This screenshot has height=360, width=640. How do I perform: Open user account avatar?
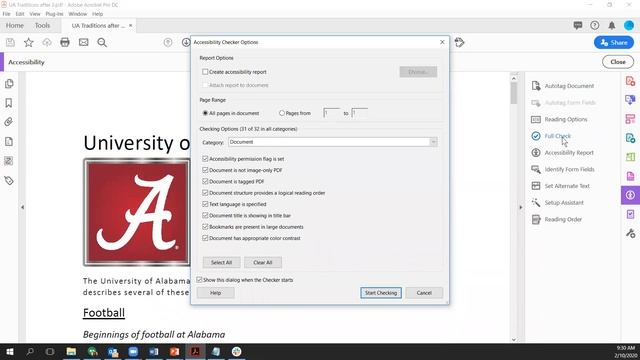click(629, 25)
